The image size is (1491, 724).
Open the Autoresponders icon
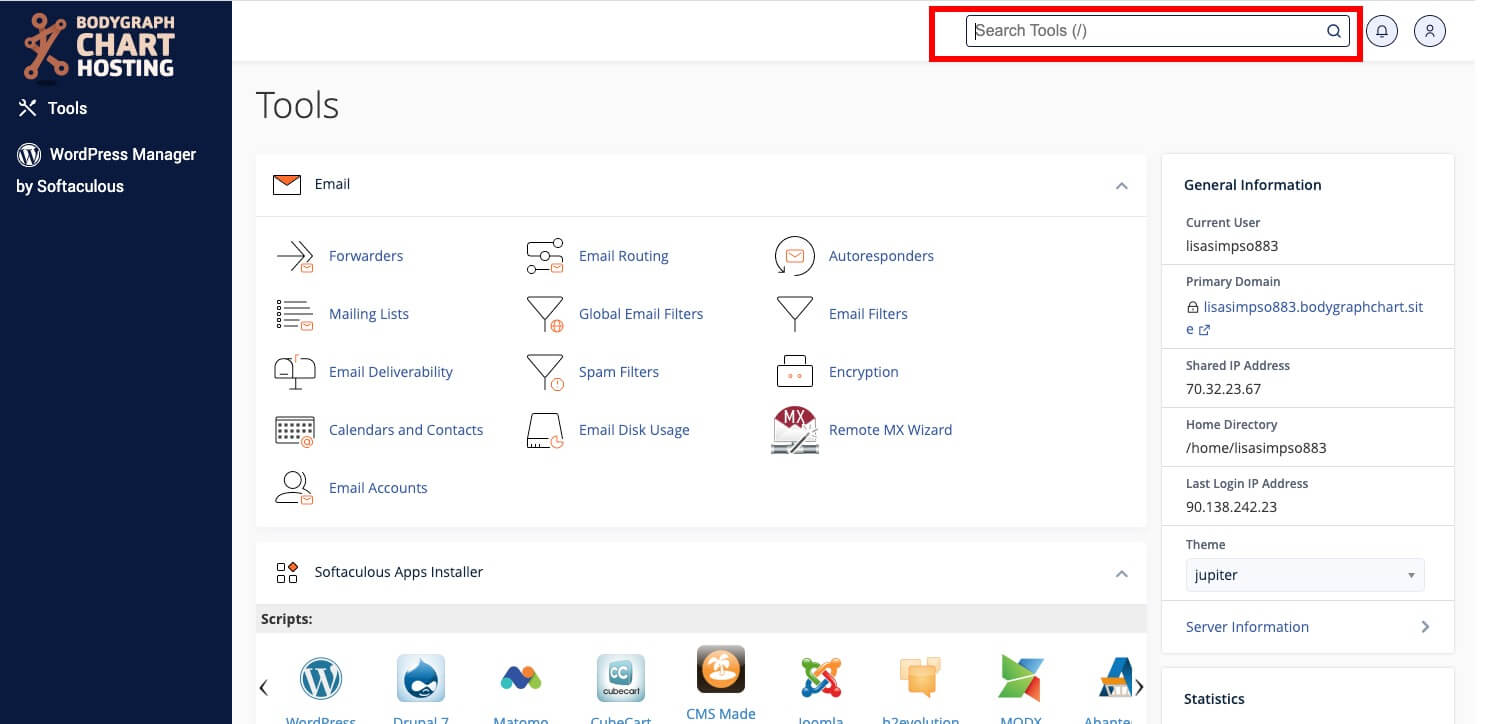(795, 256)
